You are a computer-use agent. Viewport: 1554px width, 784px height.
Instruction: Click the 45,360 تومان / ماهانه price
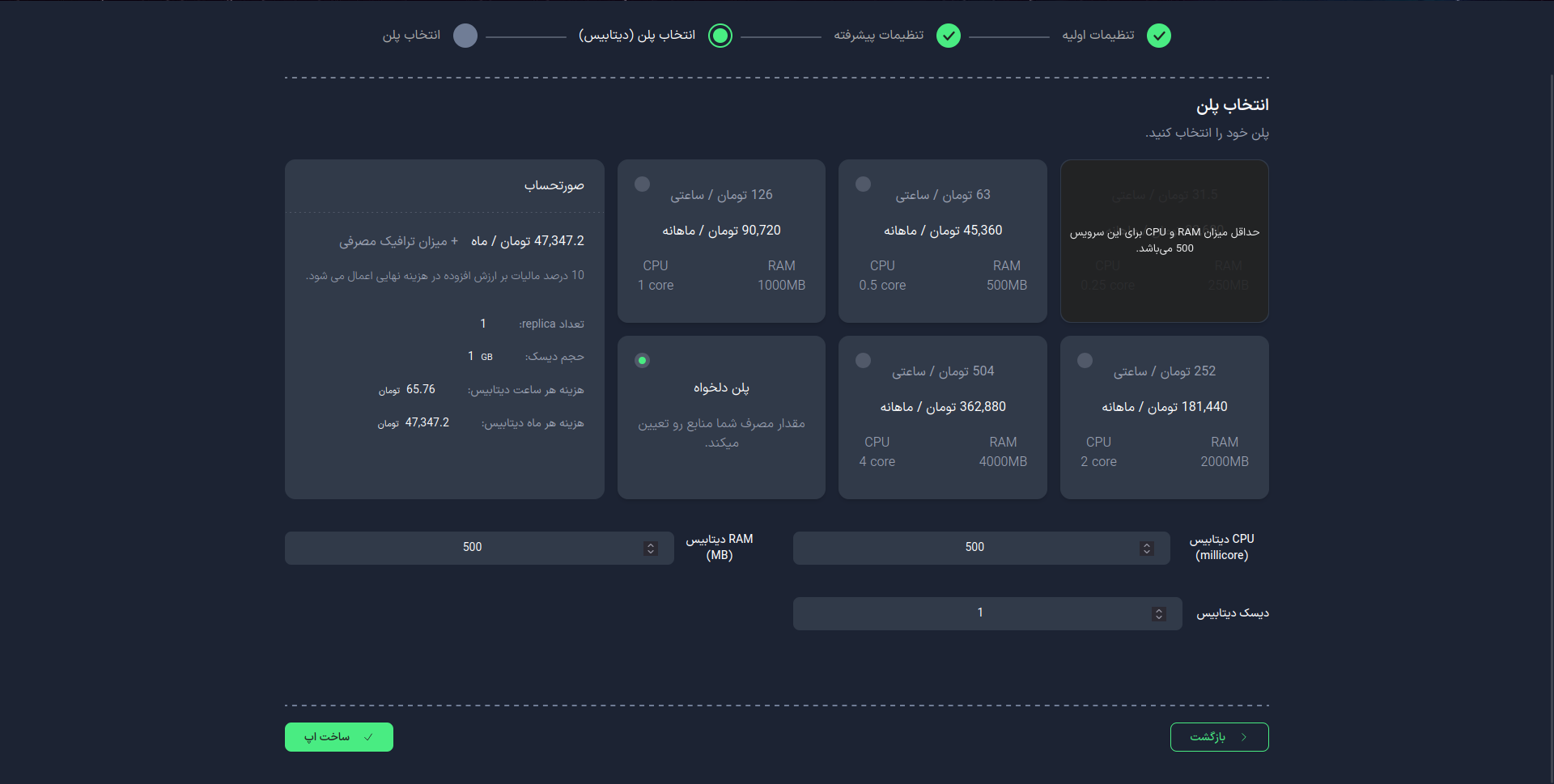pos(943,231)
